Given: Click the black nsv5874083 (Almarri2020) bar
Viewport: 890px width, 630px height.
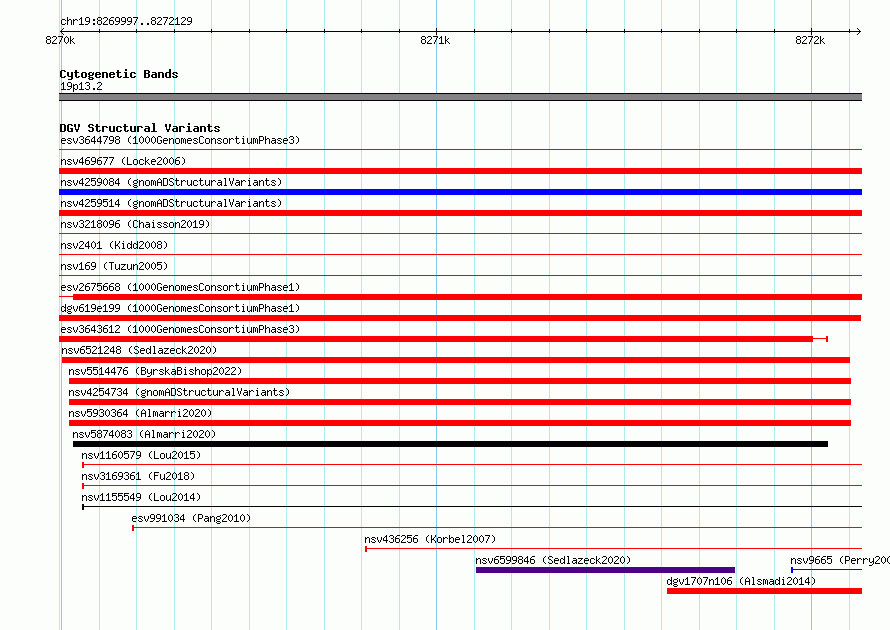Looking at the screenshot, I should [x=450, y=444].
